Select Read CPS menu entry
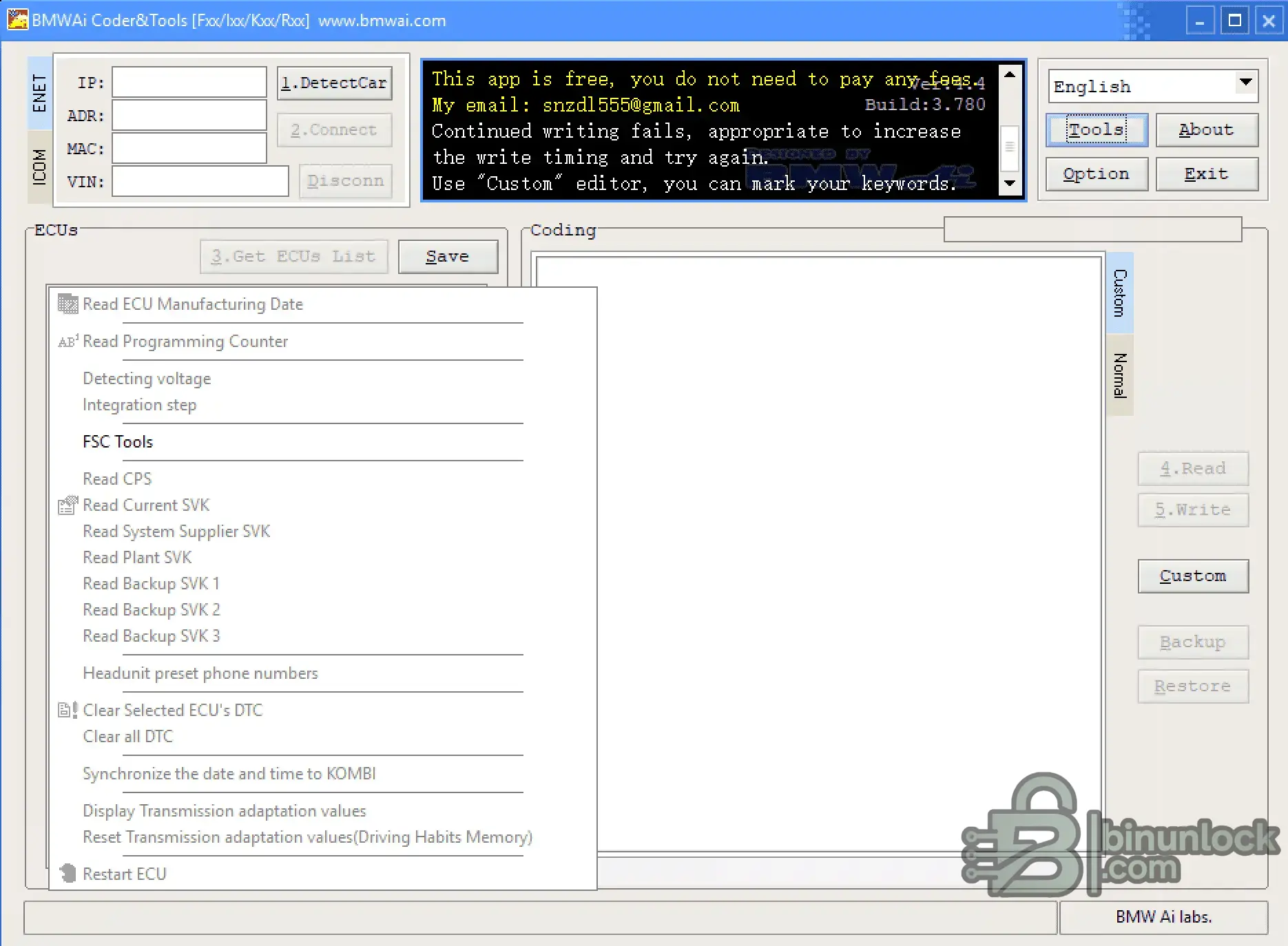Image resolution: width=1288 pixels, height=946 pixels. click(117, 479)
